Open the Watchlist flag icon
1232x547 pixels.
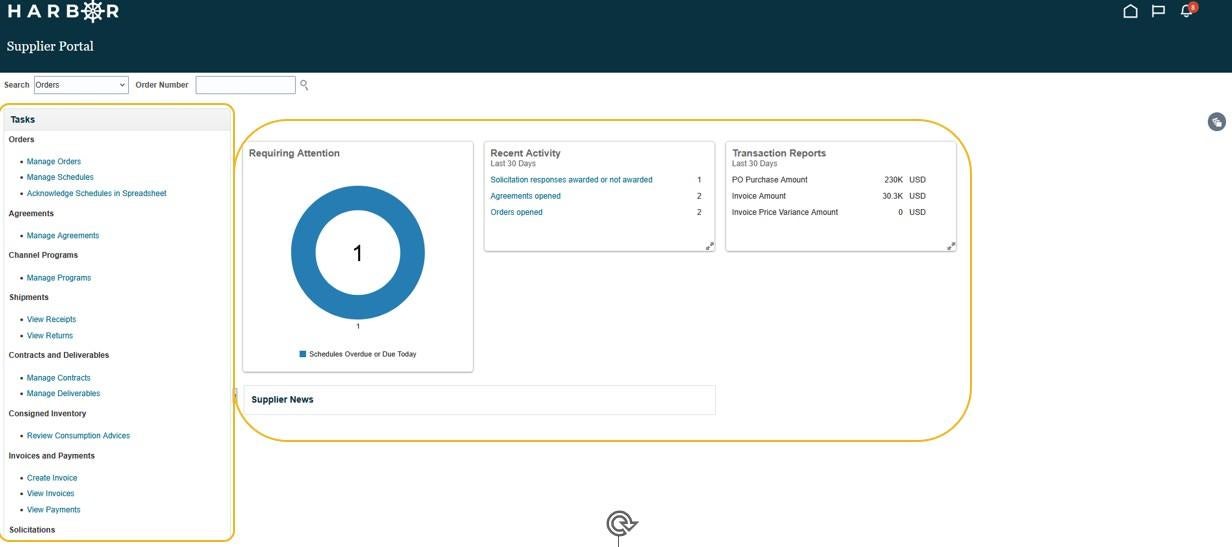click(1158, 12)
